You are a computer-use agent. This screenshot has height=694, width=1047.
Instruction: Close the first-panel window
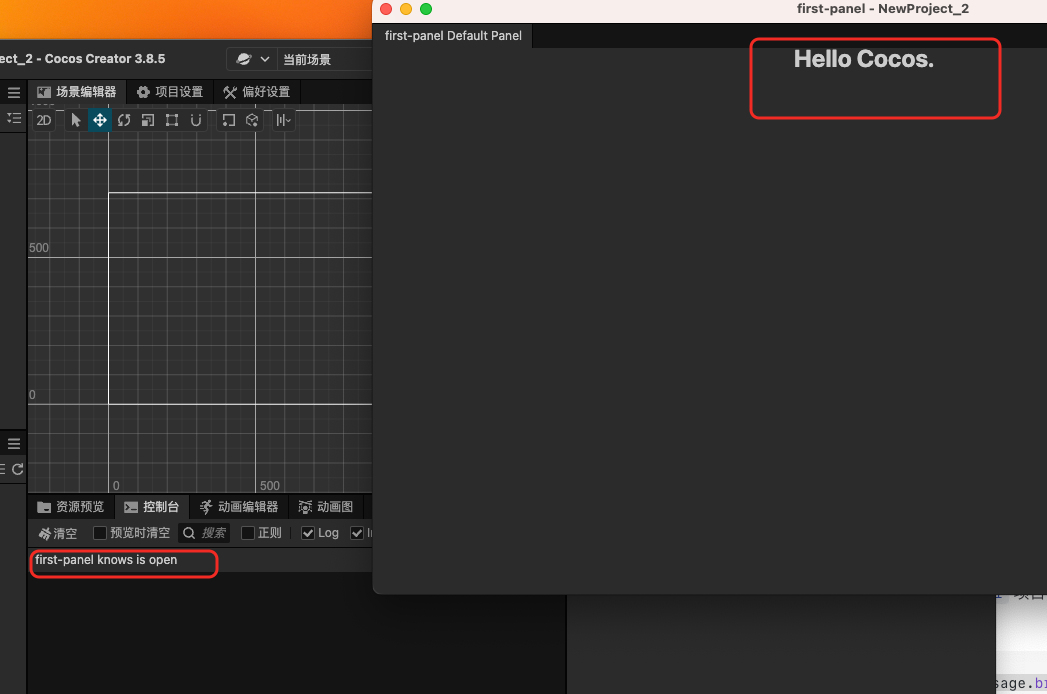coord(386,9)
